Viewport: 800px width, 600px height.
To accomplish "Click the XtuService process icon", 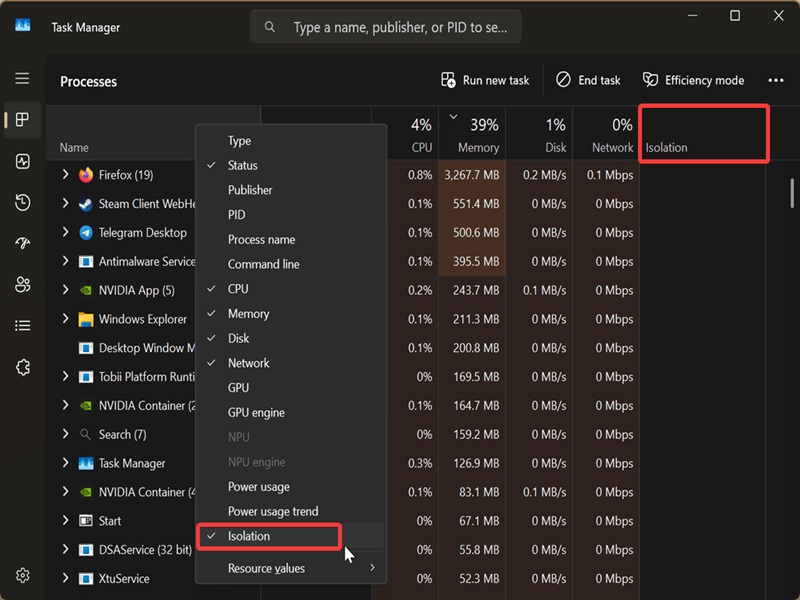I will [x=86, y=579].
